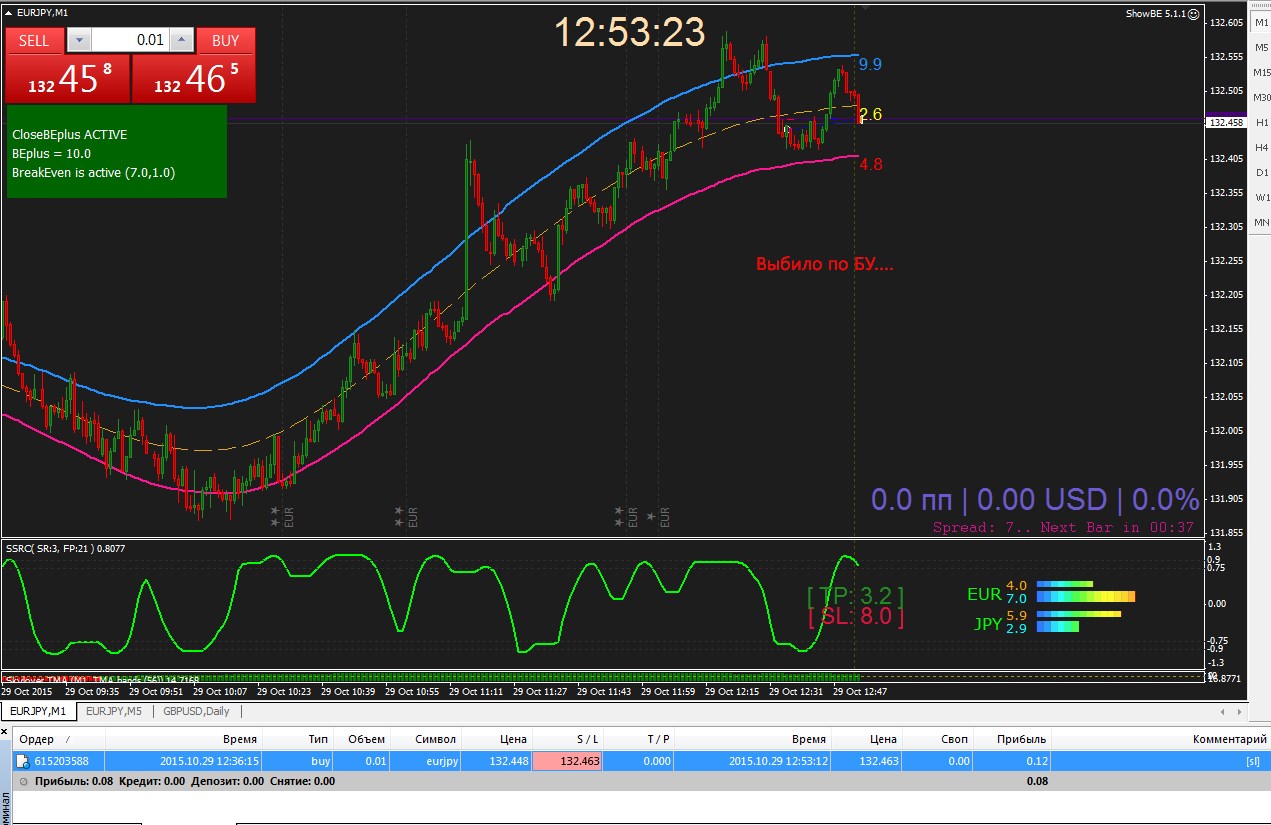Click the 12:53:23 clock display

[630, 32]
